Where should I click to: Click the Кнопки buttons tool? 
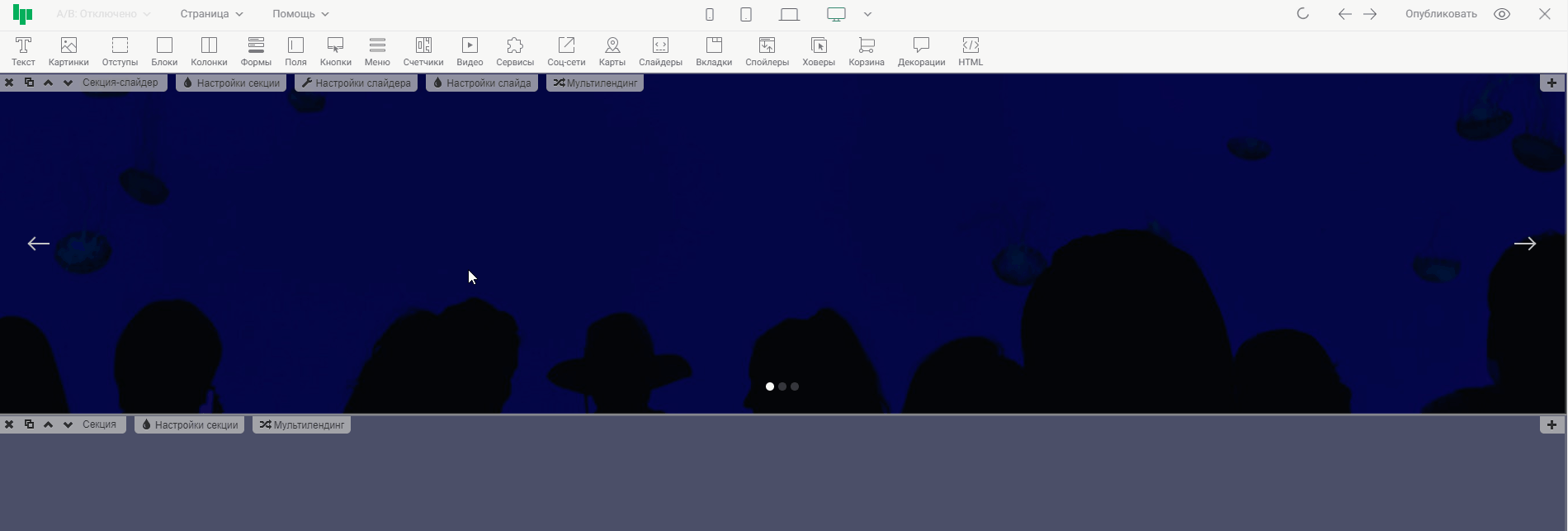point(335,51)
